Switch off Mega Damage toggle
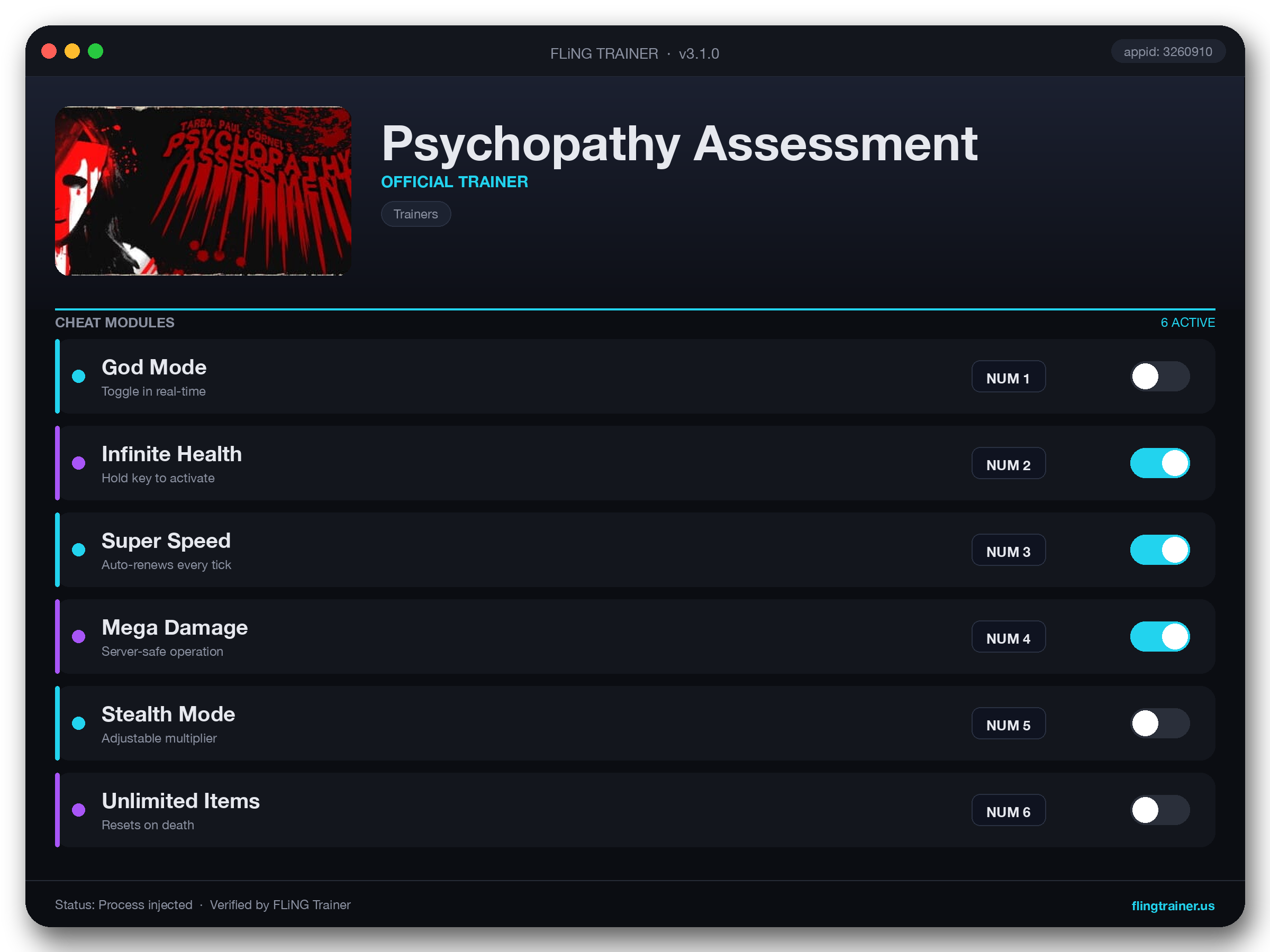This screenshot has height=952, width=1270. click(x=1160, y=636)
